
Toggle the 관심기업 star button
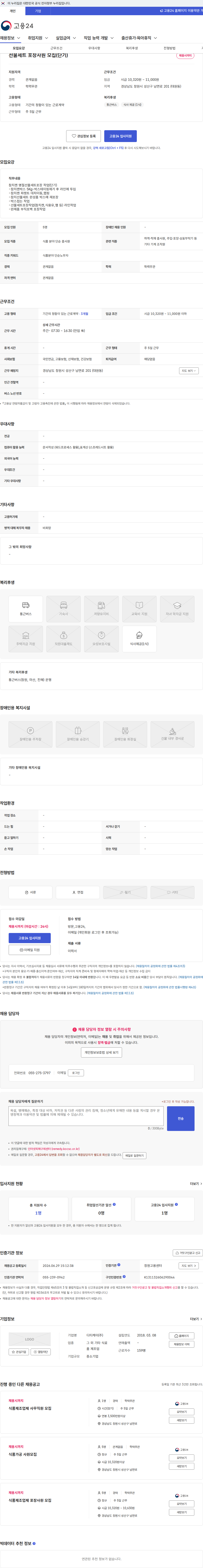19,1352
